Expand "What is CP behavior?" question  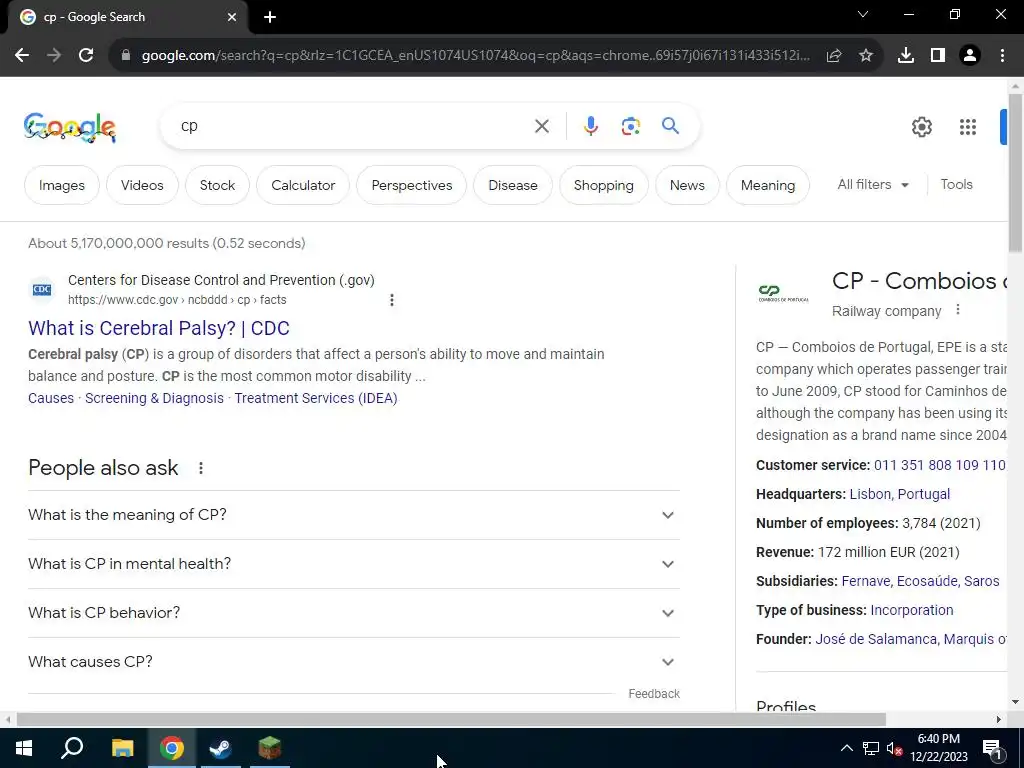354,613
